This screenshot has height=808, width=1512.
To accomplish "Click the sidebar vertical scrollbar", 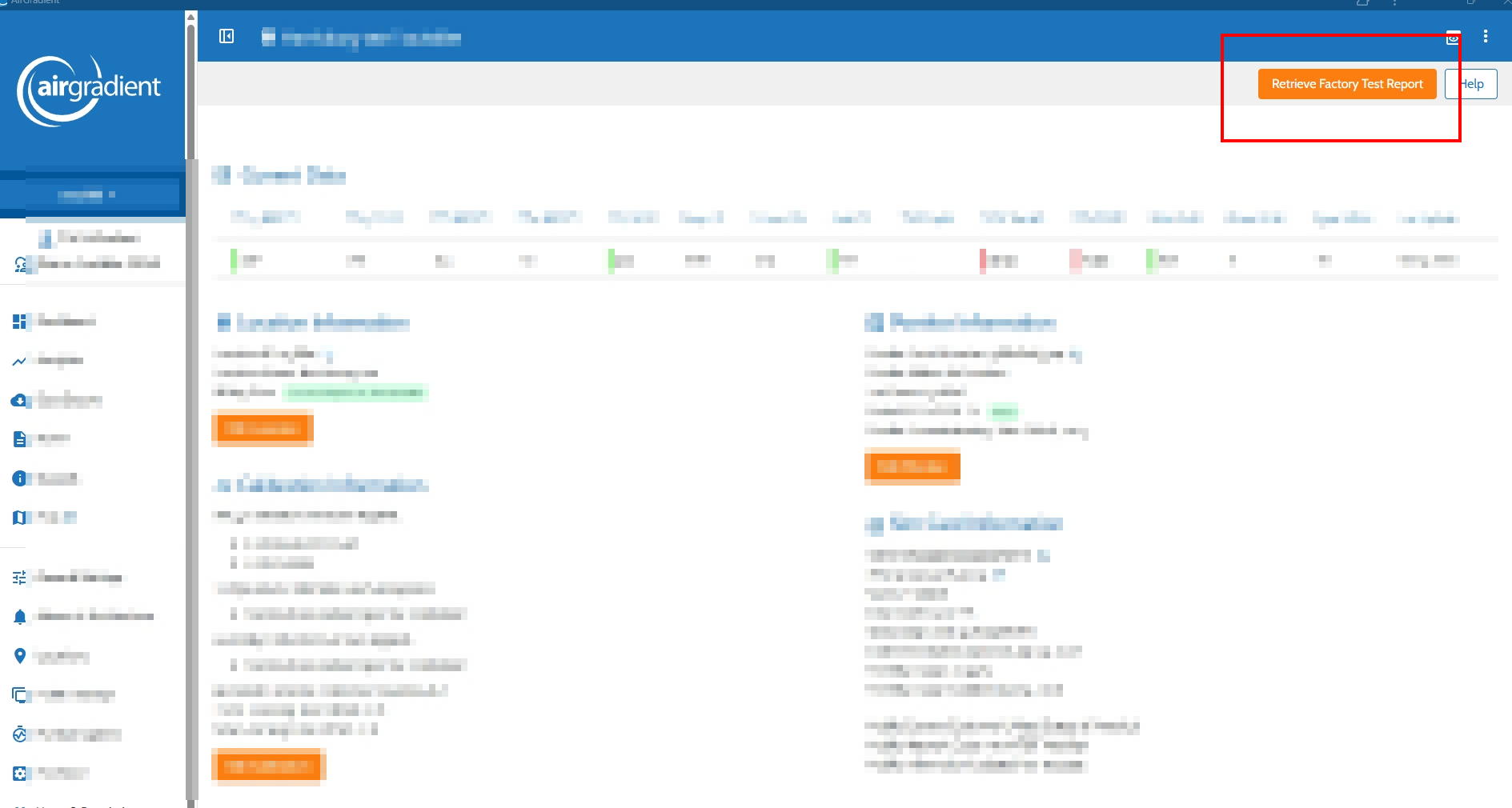I will tap(191, 400).
